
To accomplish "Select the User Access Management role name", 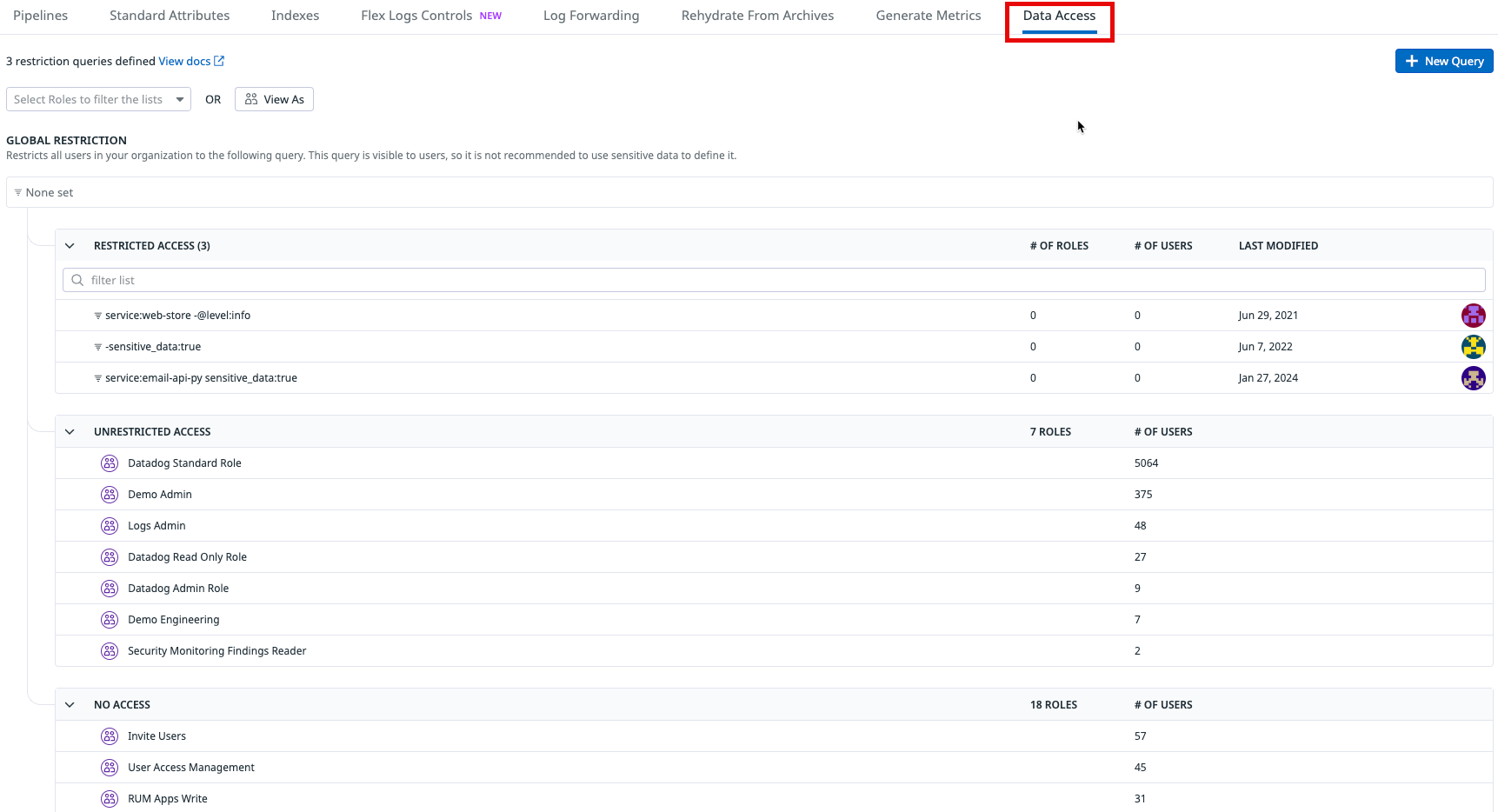I will coord(191,768).
